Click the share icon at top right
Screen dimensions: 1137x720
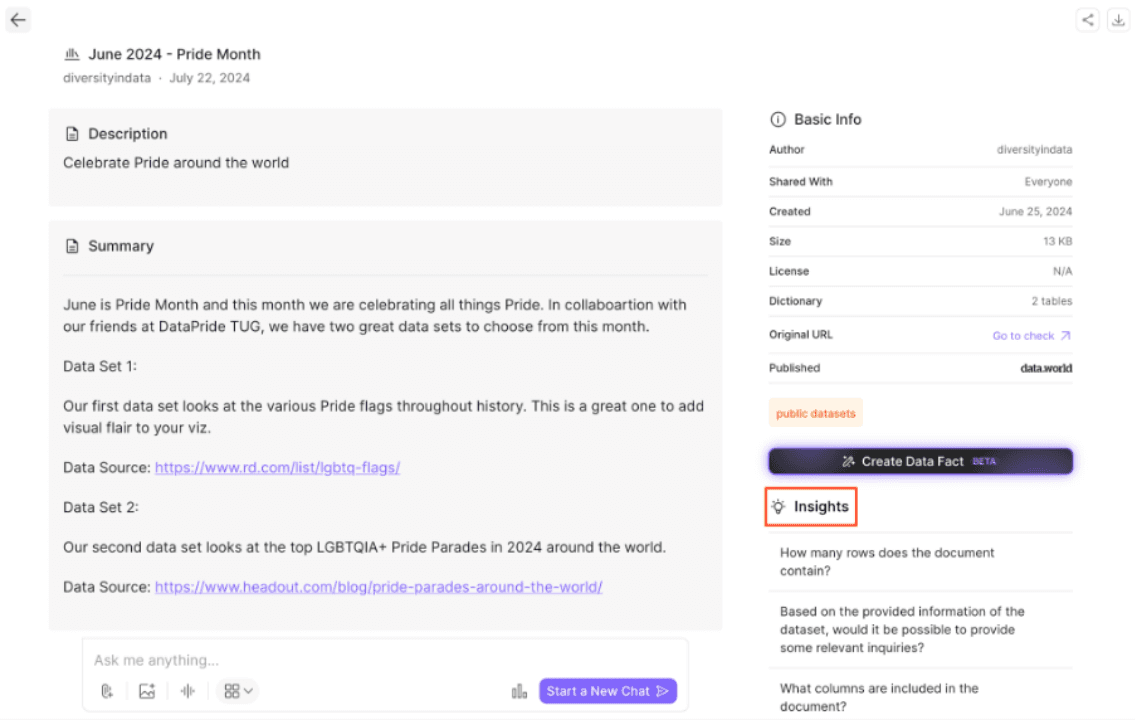(x=1088, y=19)
